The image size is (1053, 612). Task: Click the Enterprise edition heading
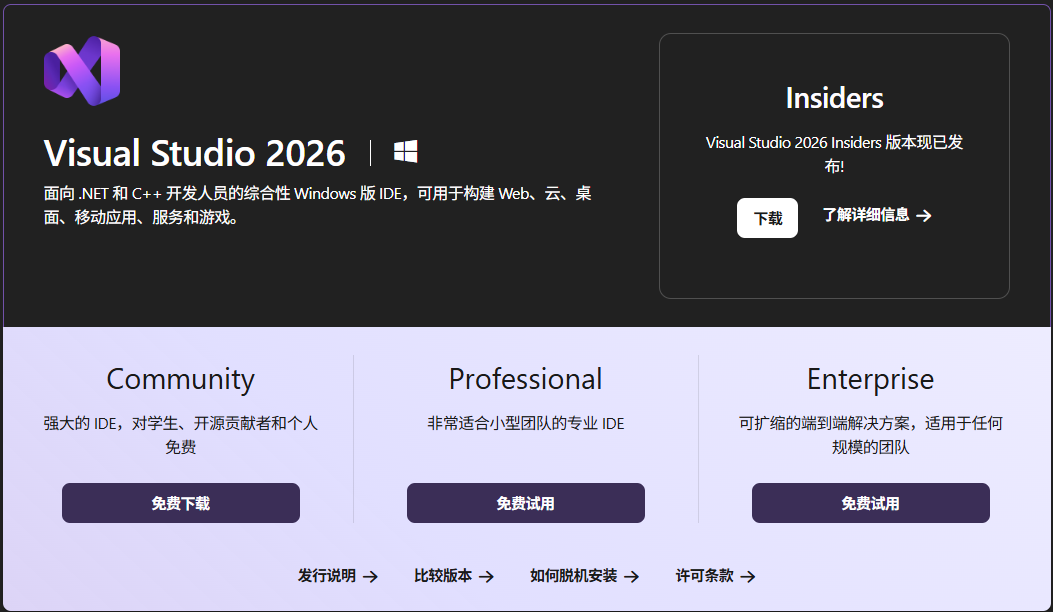870,379
